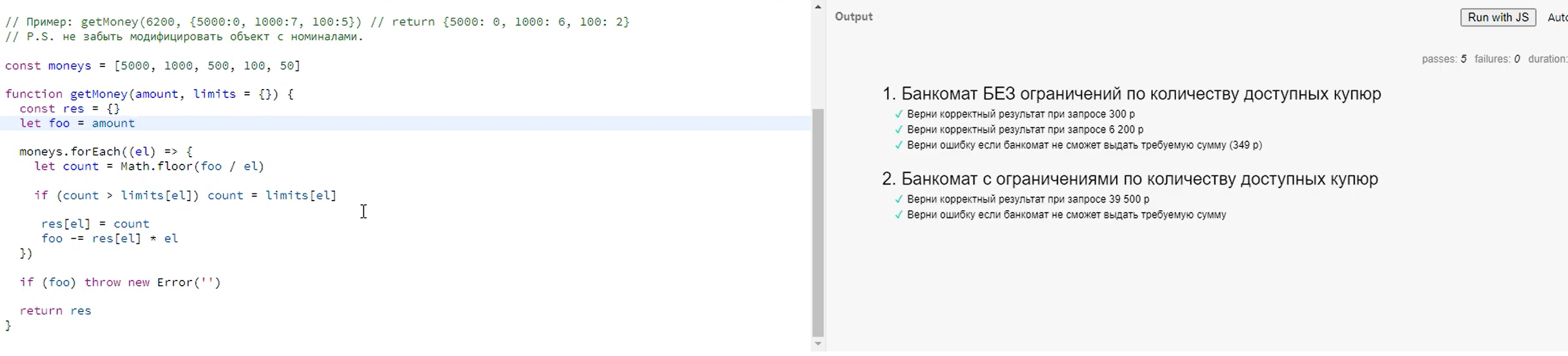
Task: Click the editor vertical scrollbar thumb
Action: pyautogui.click(x=818, y=222)
